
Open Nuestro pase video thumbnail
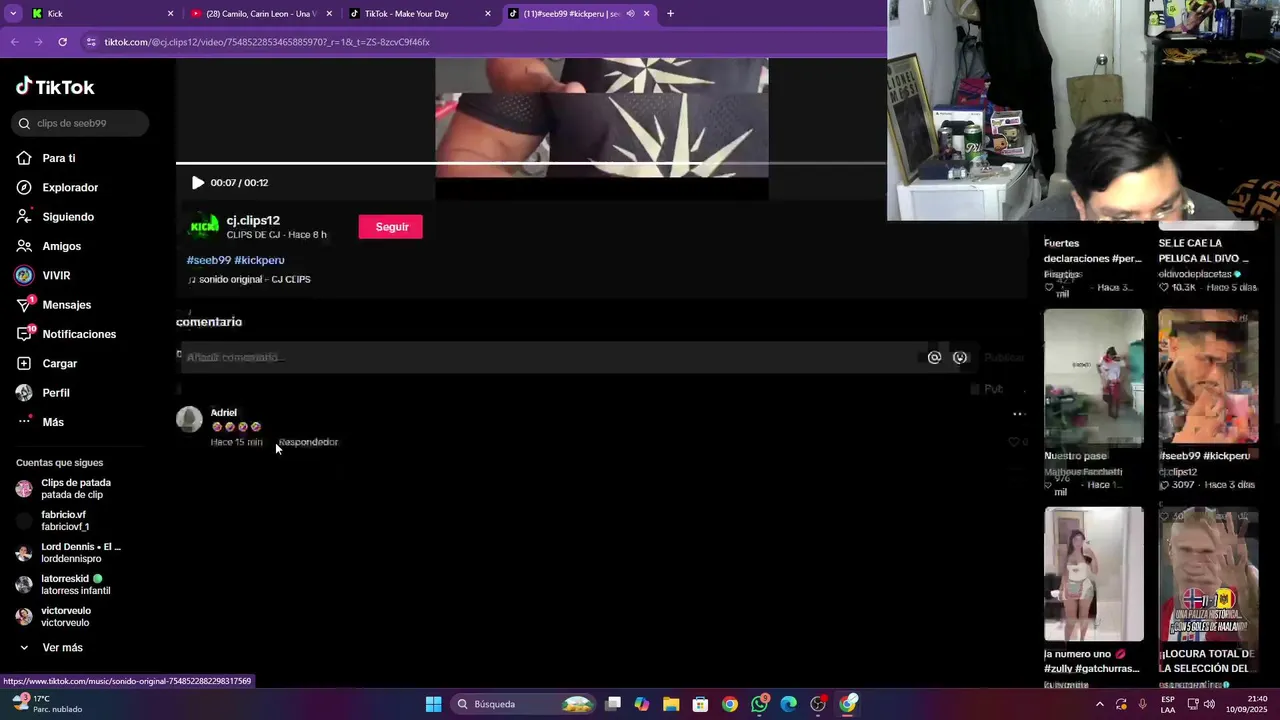pyautogui.click(x=1093, y=377)
